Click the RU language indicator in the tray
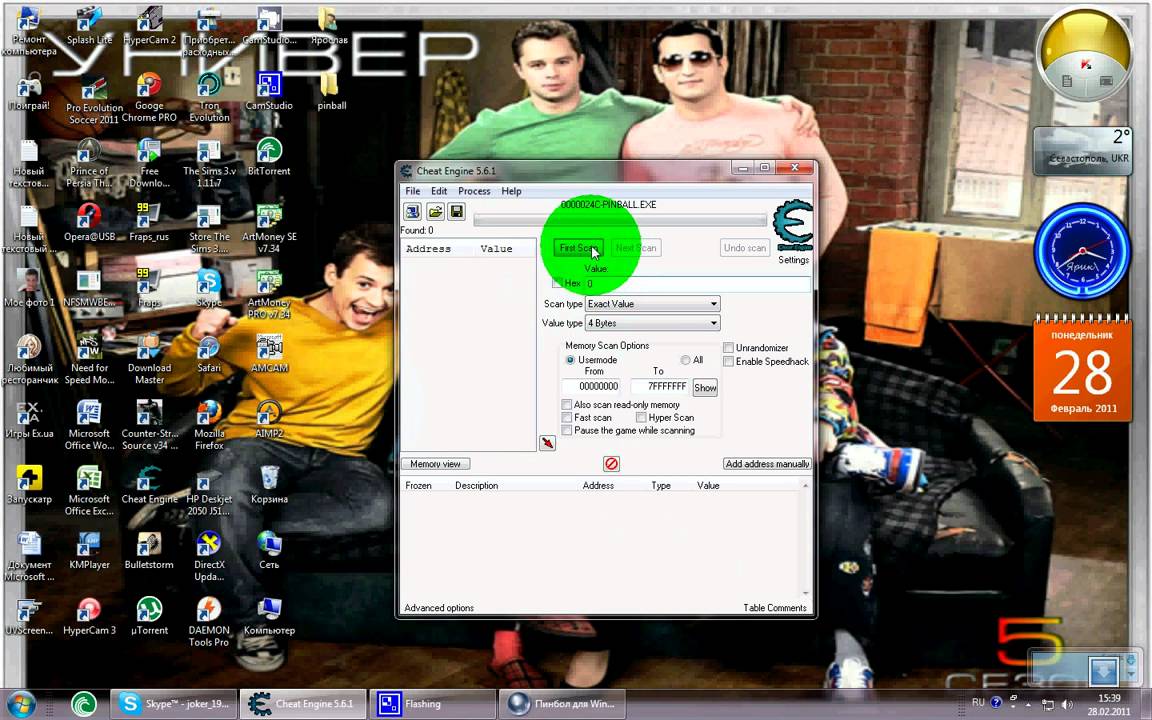1152x720 pixels. pyautogui.click(x=978, y=702)
